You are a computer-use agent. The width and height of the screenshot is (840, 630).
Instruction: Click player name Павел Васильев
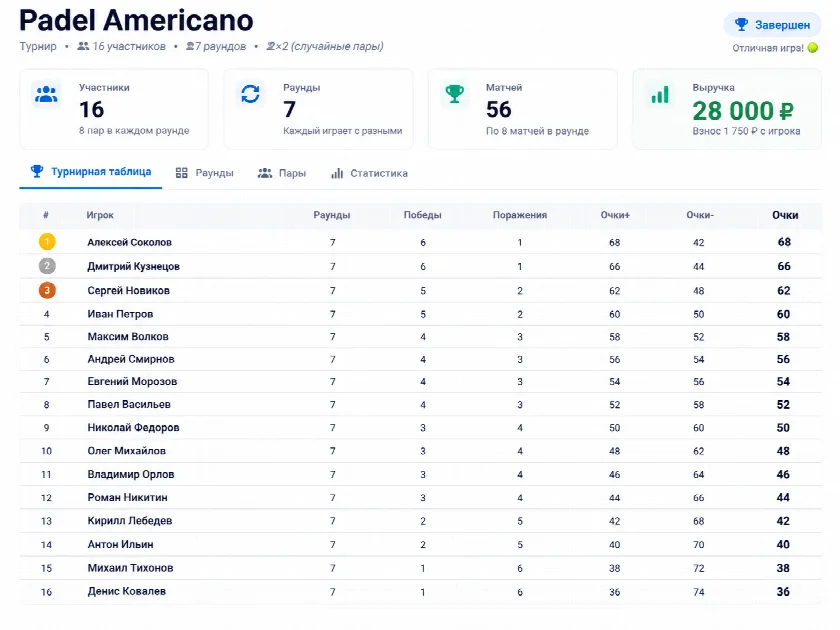tap(129, 404)
